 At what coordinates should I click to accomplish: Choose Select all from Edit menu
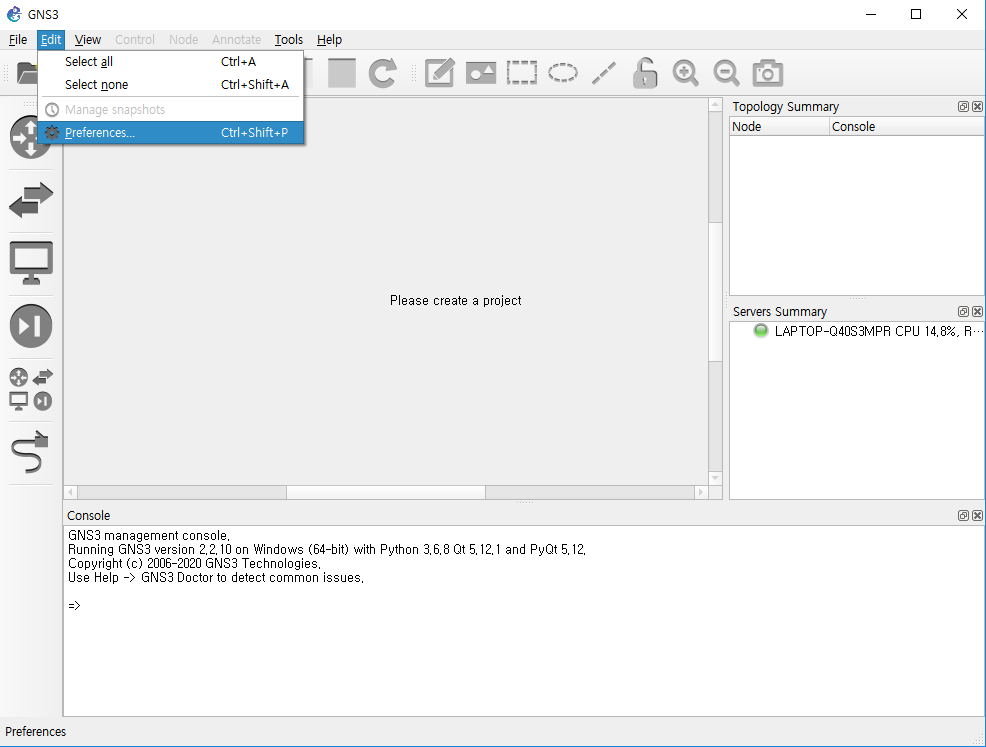click(170, 62)
